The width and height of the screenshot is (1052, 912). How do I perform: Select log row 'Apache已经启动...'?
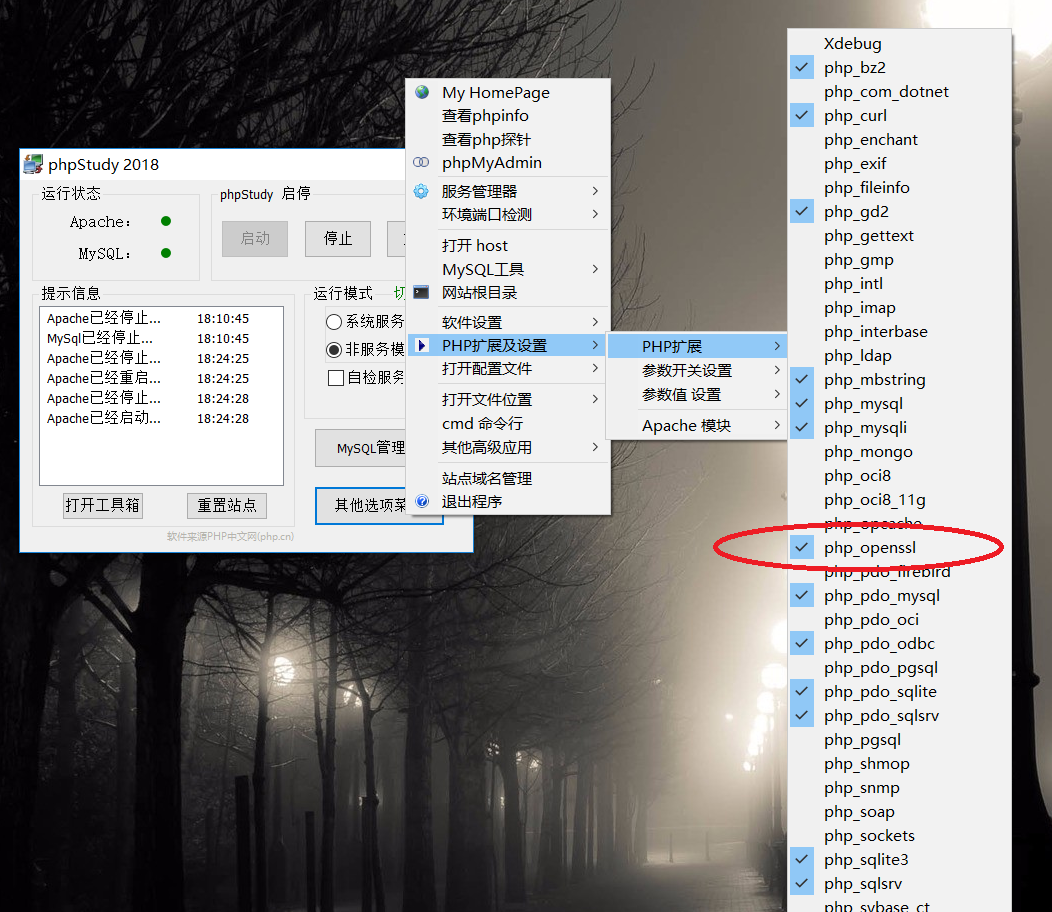point(161,418)
